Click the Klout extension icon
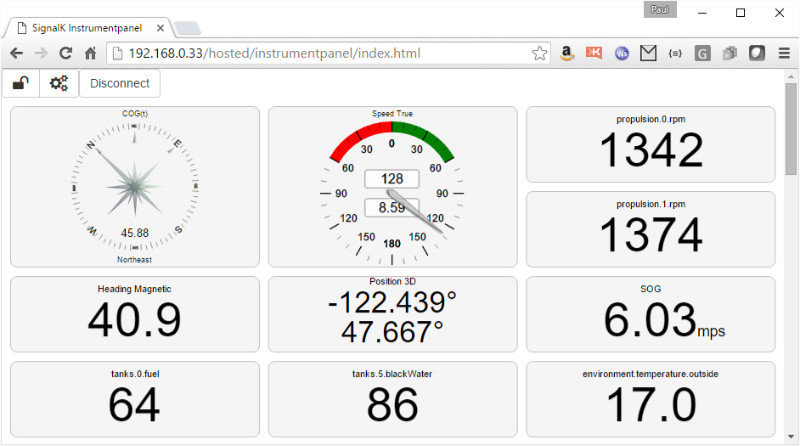This screenshot has height=446, width=800. [x=594, y=53]
